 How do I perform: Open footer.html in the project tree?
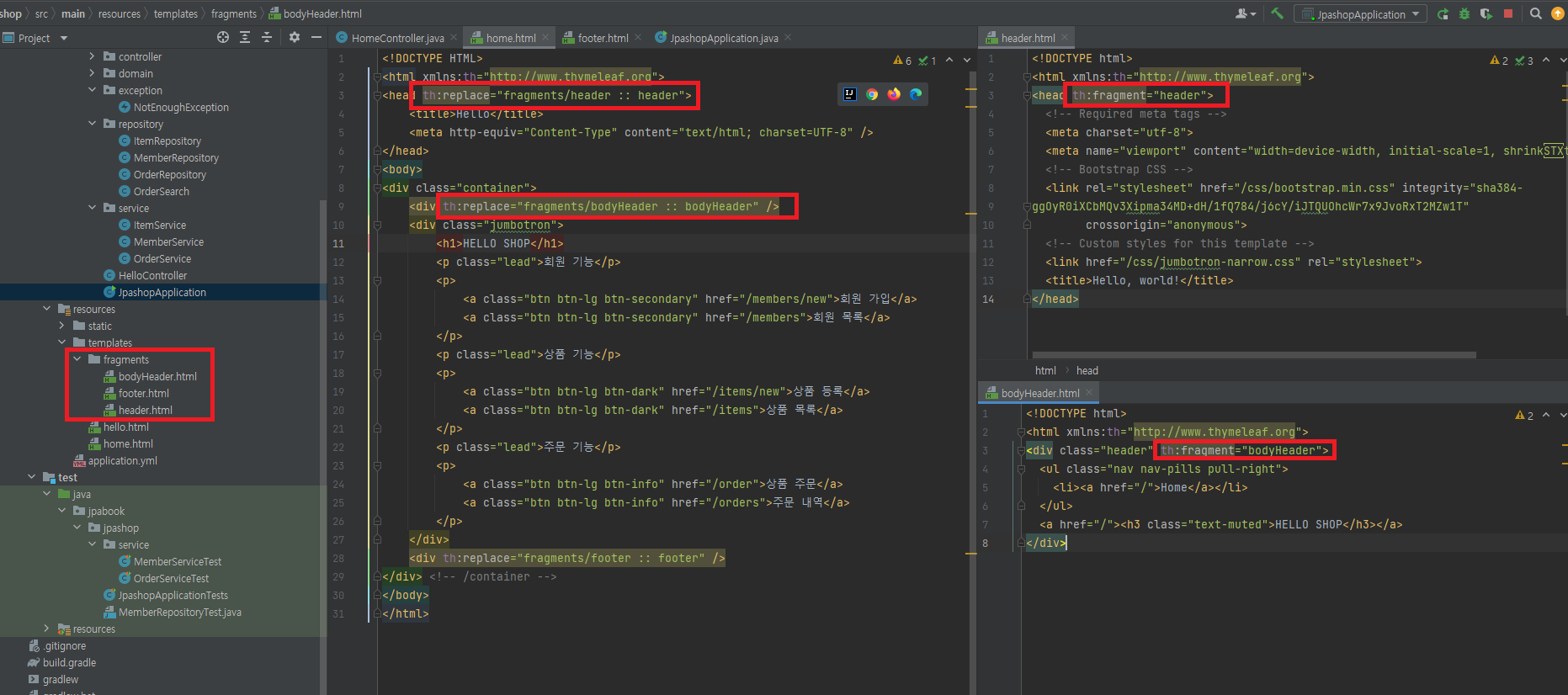point(143,393)
